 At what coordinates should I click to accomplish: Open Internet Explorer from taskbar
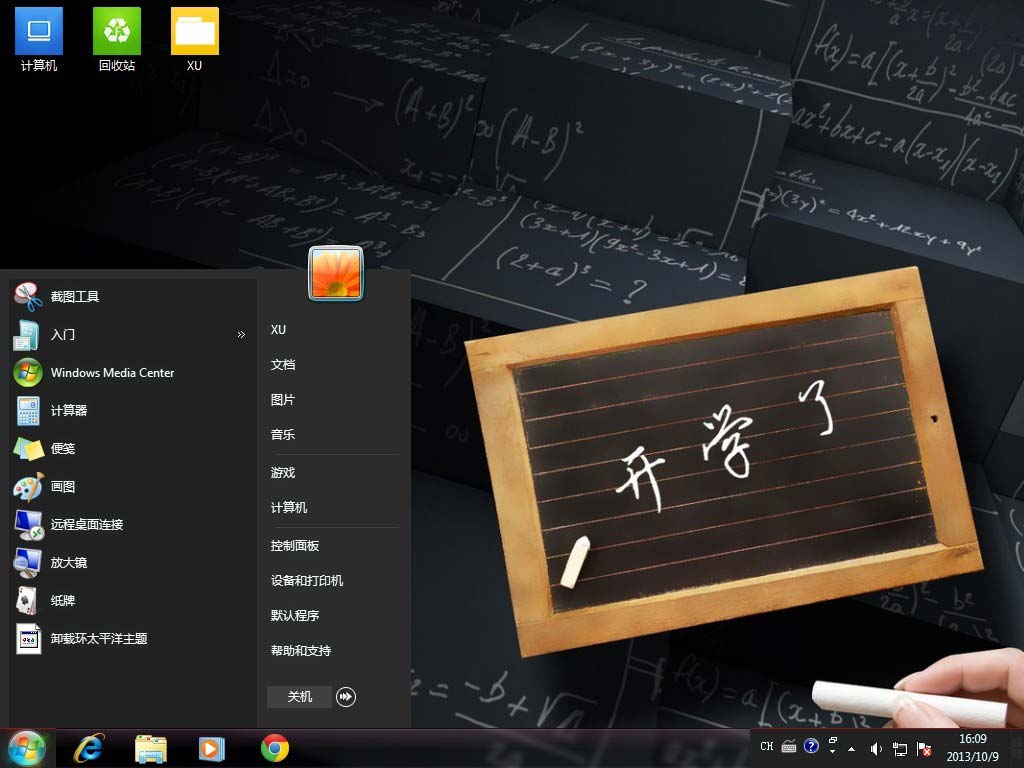[x=89, y=748]
